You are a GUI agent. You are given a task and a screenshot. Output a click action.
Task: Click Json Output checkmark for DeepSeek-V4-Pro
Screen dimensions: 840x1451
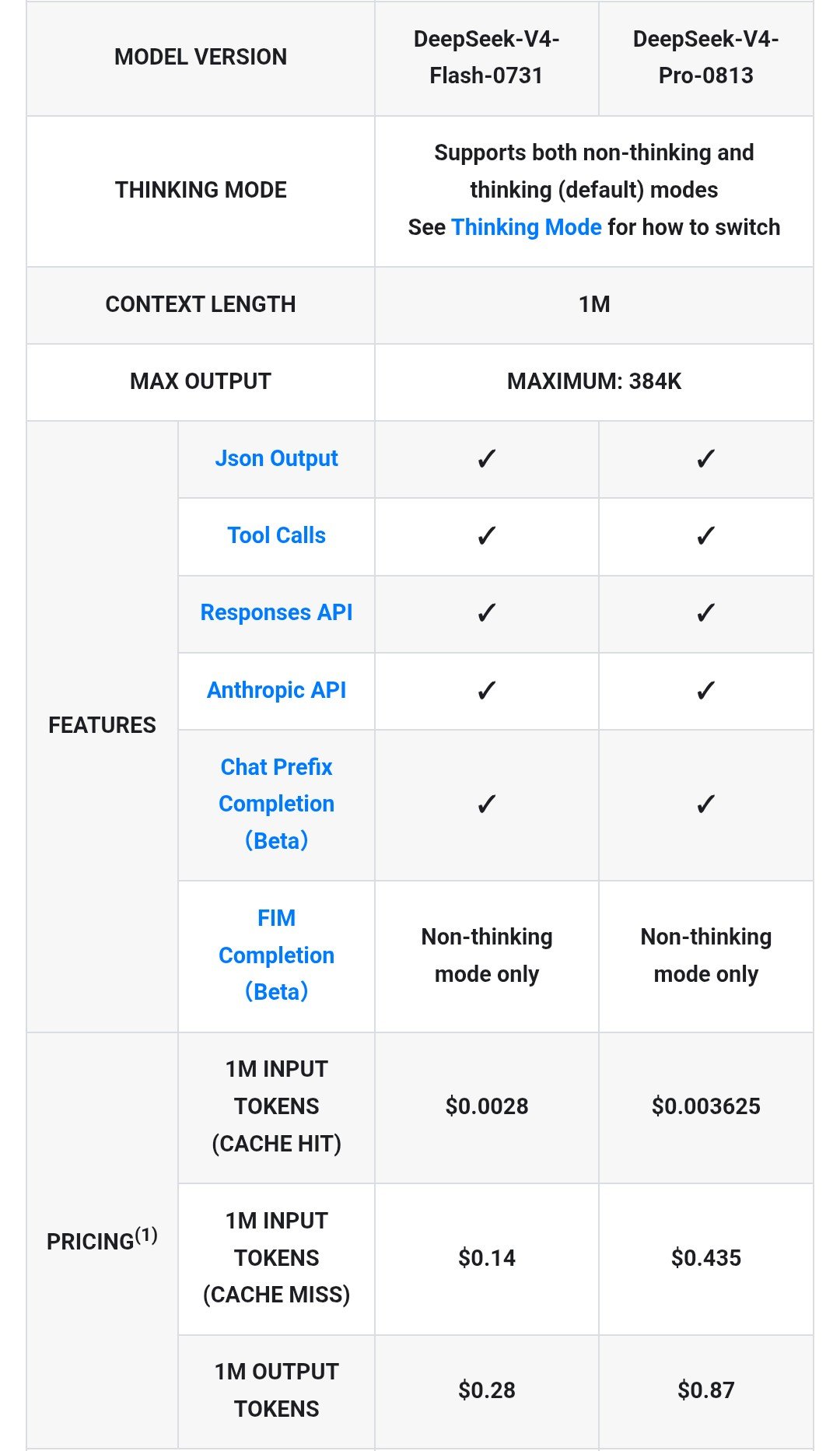pos(706,459)
